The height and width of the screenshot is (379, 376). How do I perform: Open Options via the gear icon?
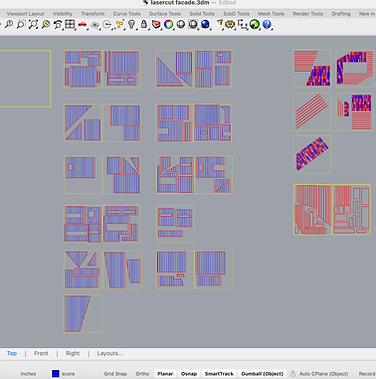(x=230, y=24)
